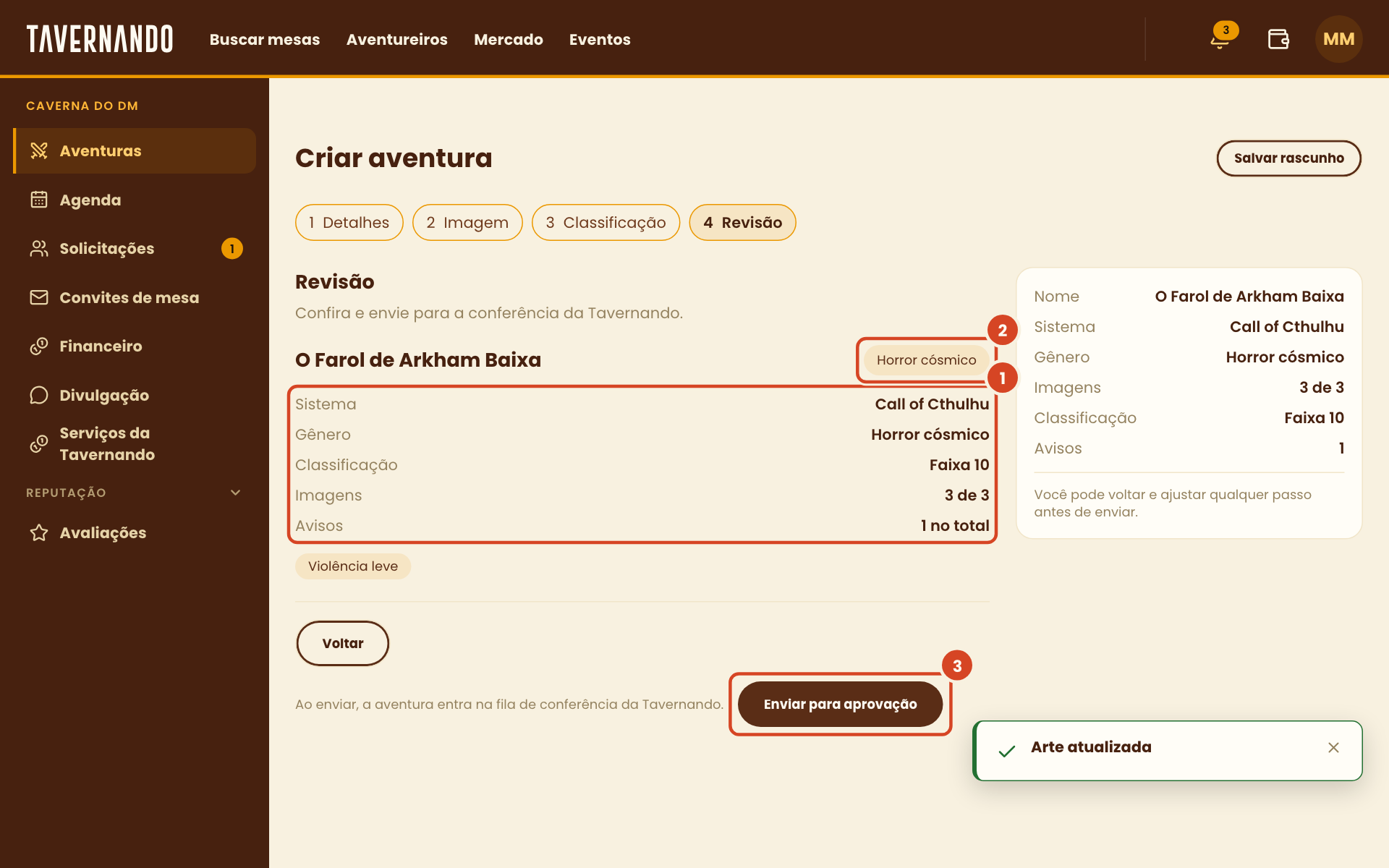Click the star icon beside Avaliações
Screen dimensions: 1389x868
click(39, 532)
